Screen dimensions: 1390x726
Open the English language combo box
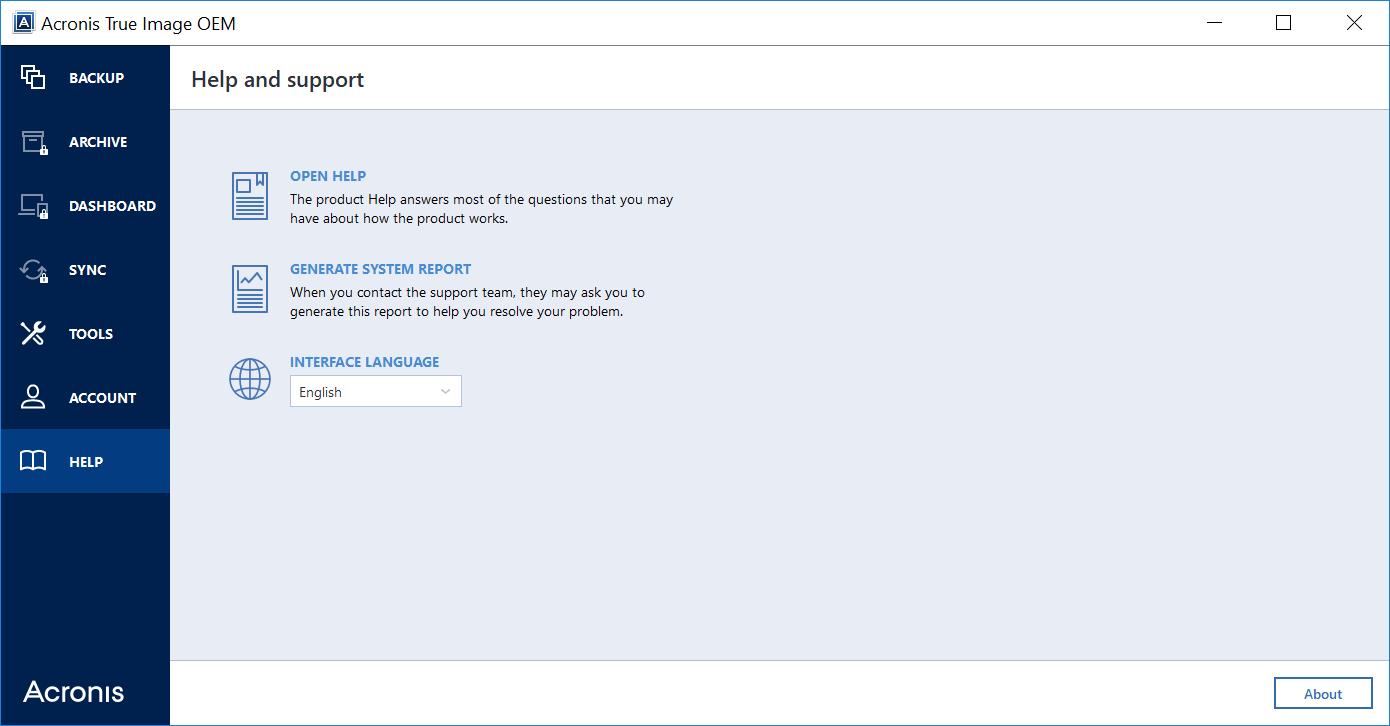click(x=375, y=392)
